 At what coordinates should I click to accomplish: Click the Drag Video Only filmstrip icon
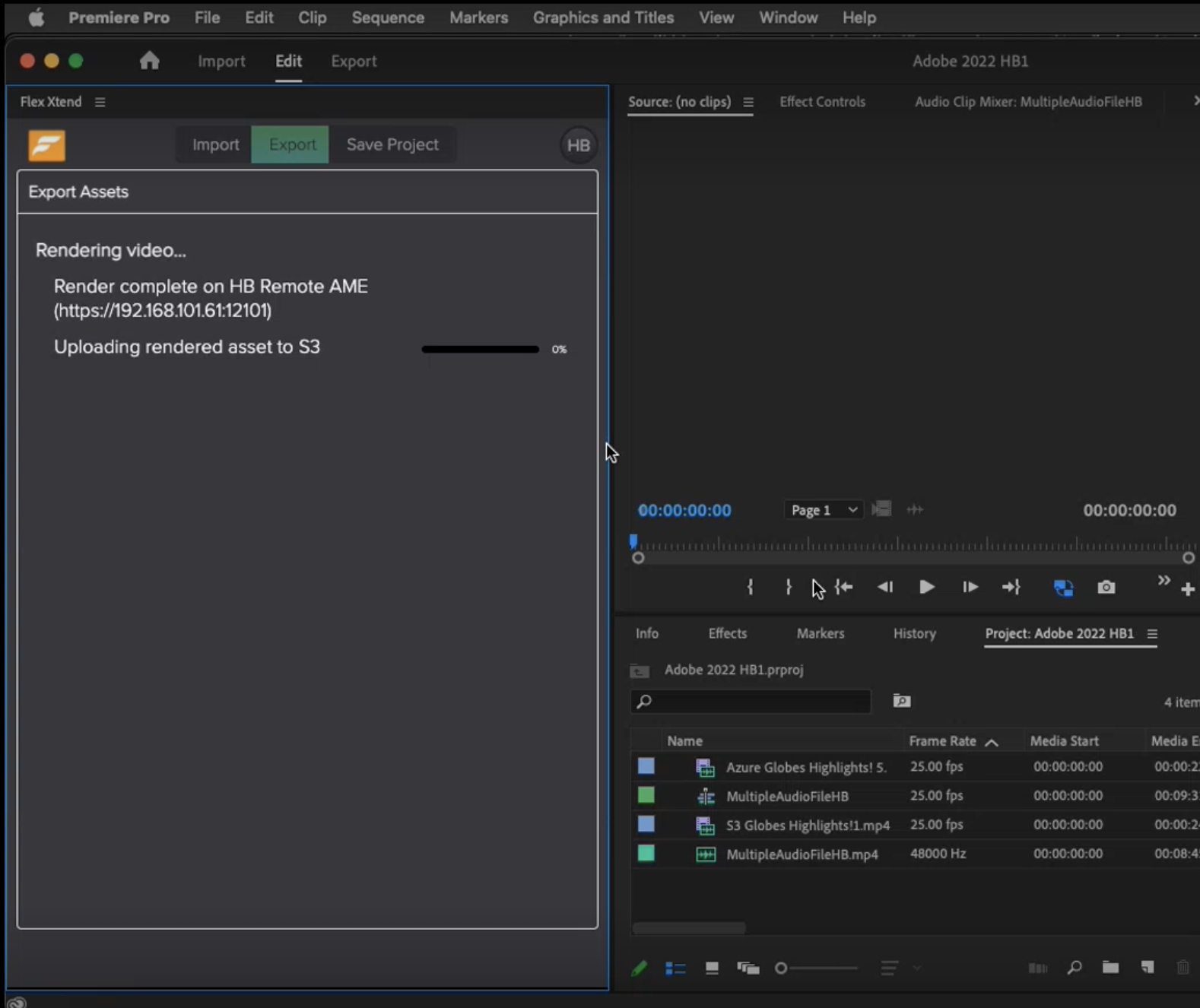[x=881, y=509]
